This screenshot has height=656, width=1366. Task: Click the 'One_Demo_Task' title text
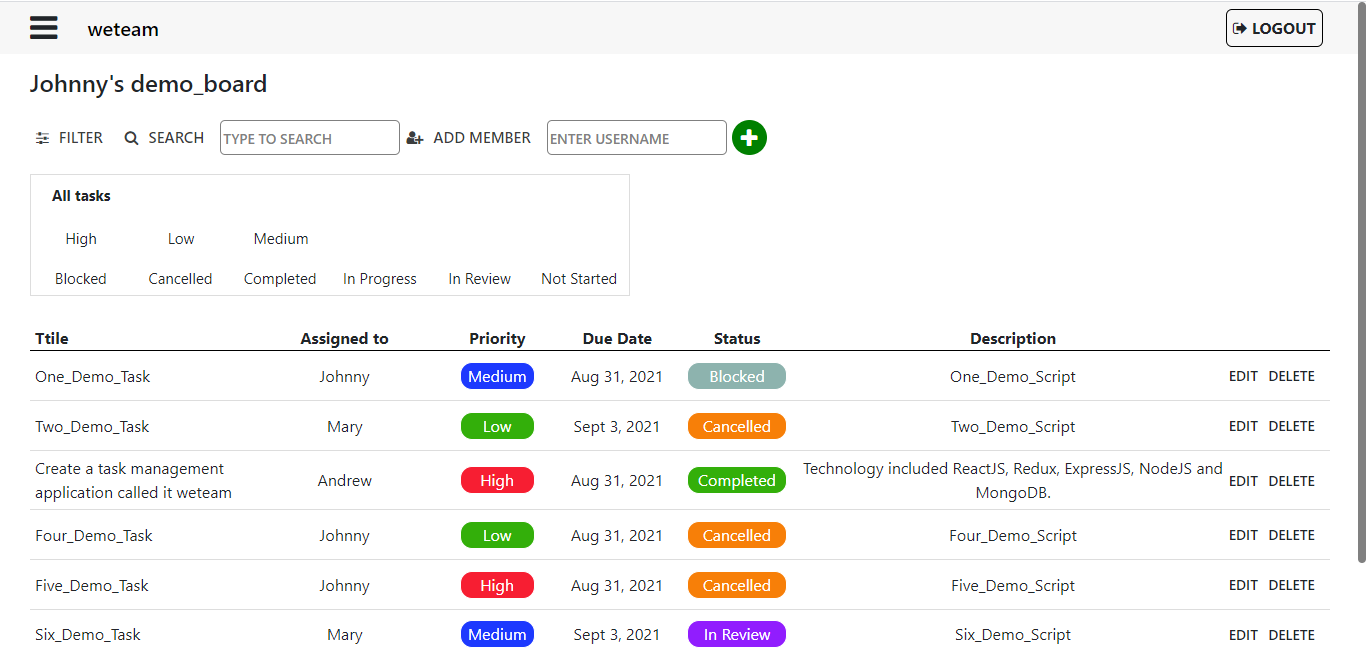click(93, 377)
